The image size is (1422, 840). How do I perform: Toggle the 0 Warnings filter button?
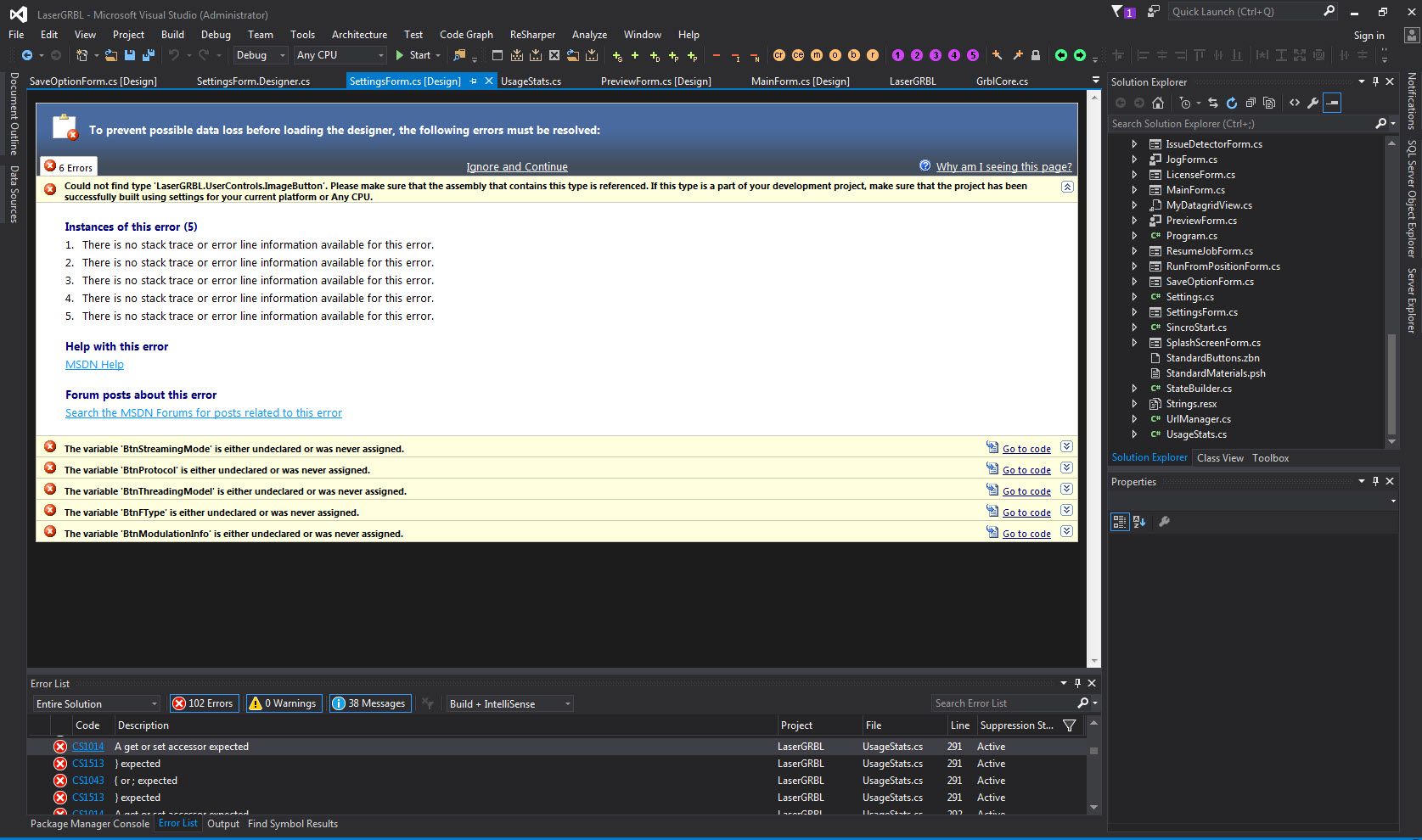(284, 703)
